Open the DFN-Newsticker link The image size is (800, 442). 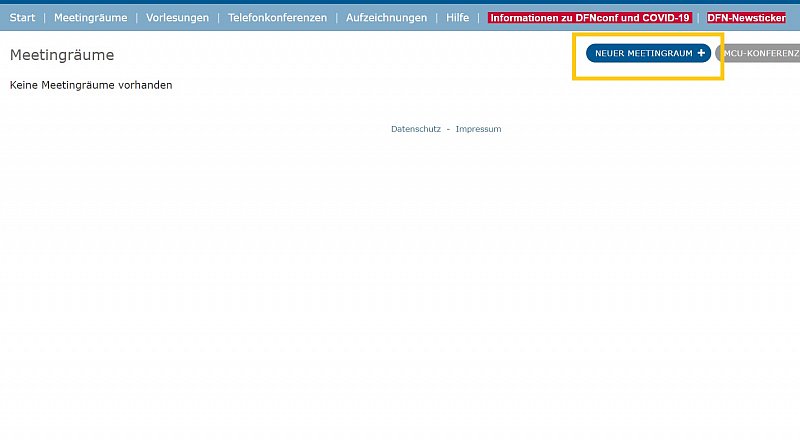point(746,18)
